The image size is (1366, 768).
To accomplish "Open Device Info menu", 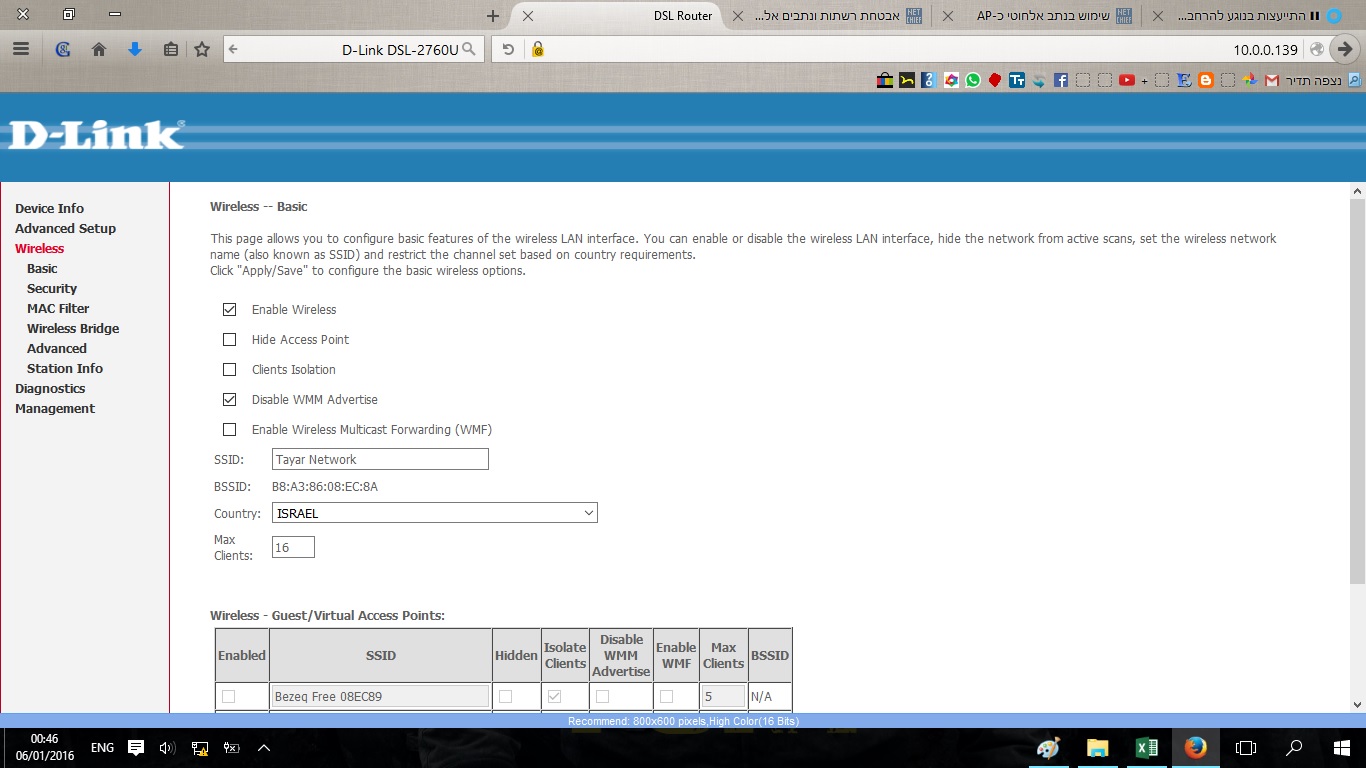I will (x=49, y=208).
